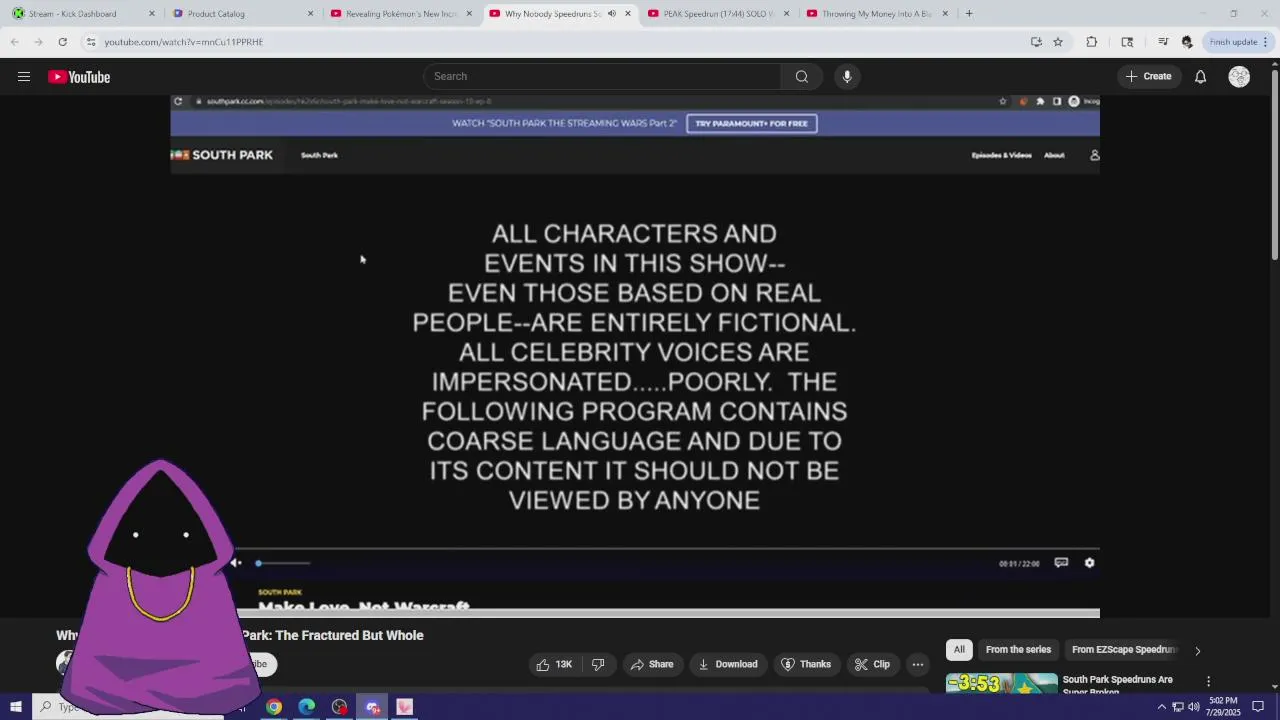Open South Park Speedruns Are Super Broken title
This screenshot has width=1280, height=720.
point(1117,685)
